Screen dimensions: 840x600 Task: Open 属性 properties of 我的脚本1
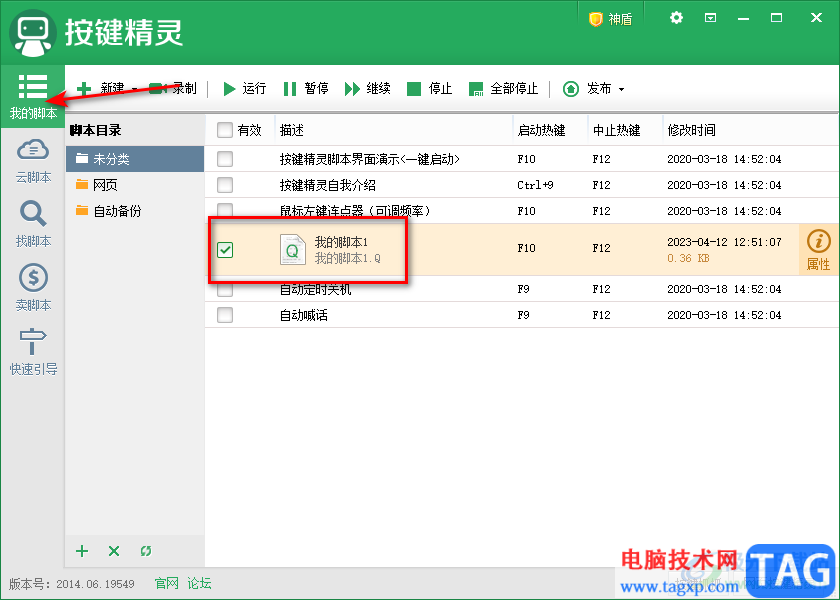[819, 250]
